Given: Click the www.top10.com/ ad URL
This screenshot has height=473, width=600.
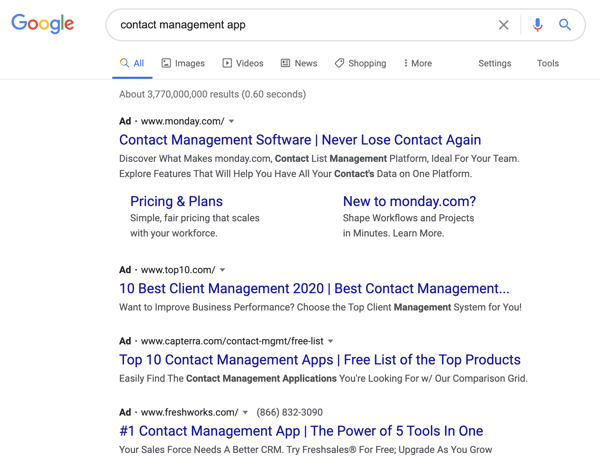Looking at the screenshot, I should pyautogui.click(x=178, y=270).
